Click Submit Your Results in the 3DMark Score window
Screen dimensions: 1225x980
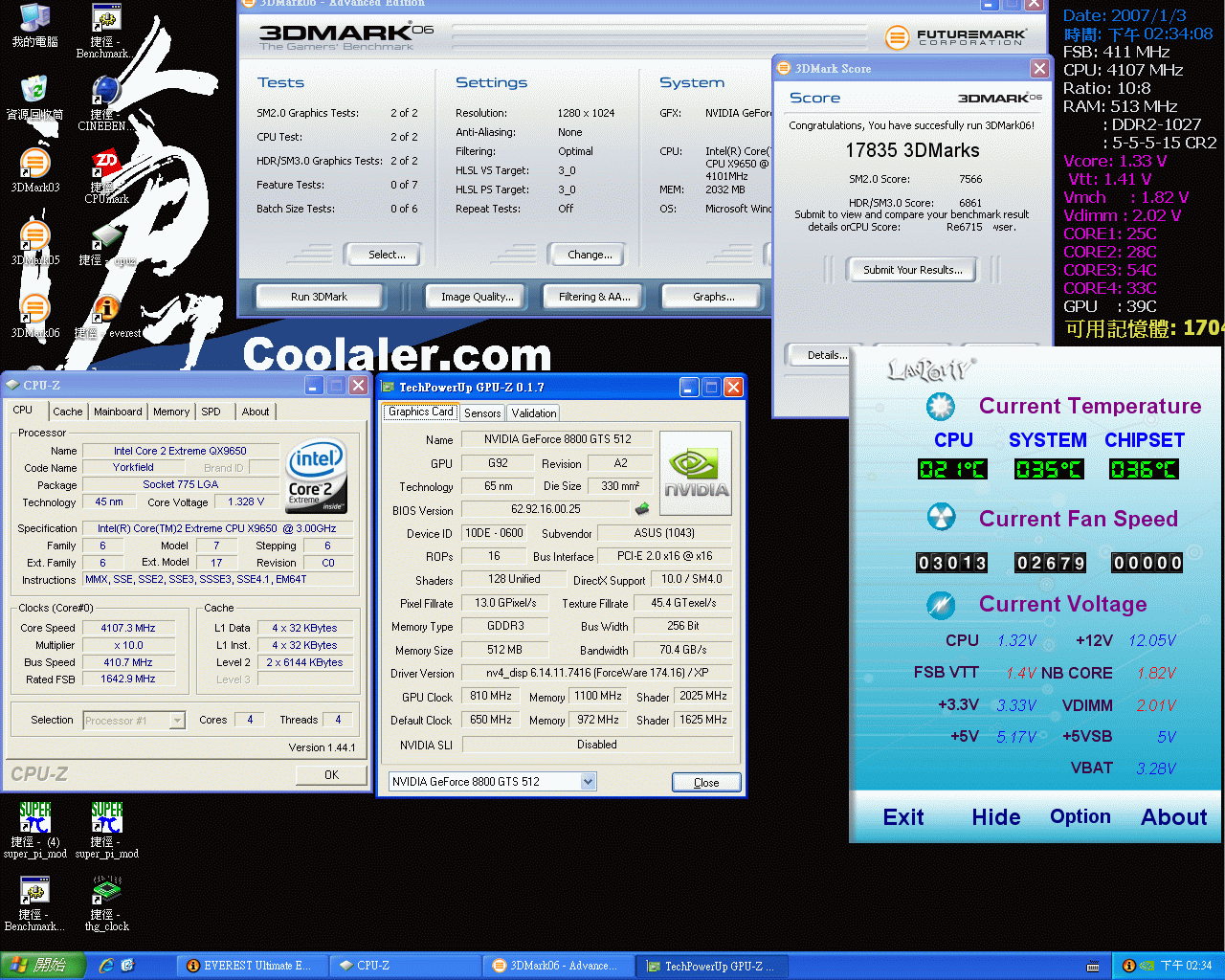coord(912,270)
